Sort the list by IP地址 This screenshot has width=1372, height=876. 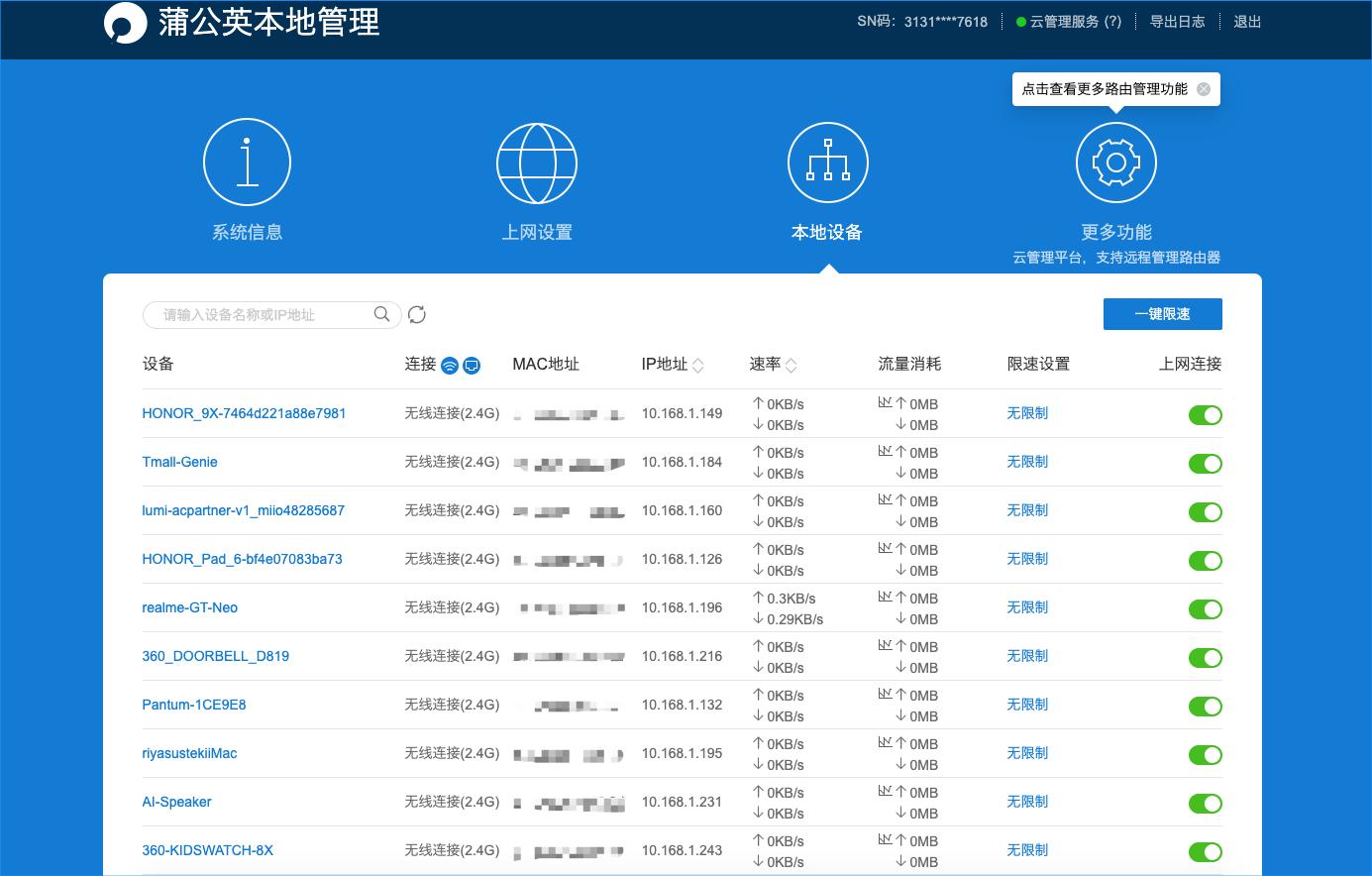pos(700,364)
